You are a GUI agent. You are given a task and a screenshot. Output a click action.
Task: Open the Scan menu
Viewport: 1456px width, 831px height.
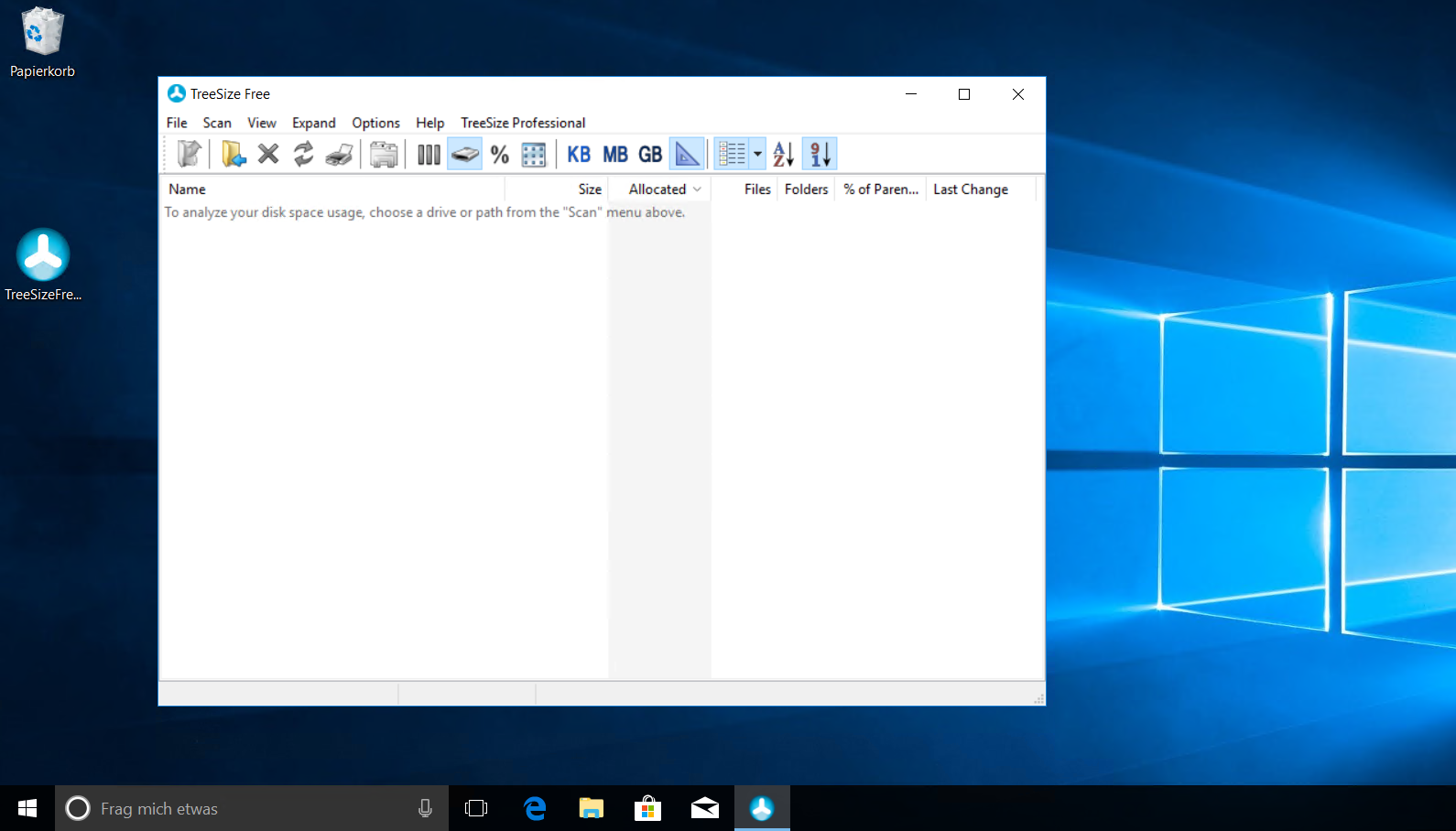[217, 123]
